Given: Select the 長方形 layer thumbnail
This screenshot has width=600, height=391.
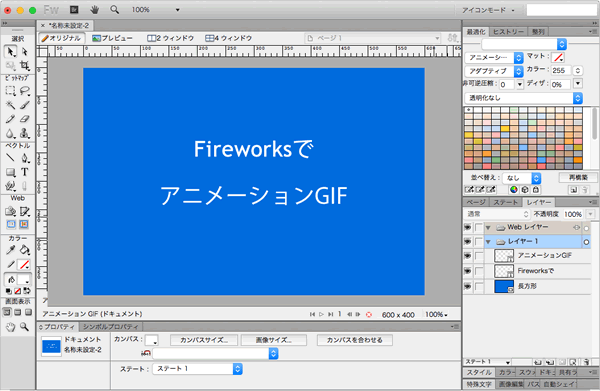Looking at the screenshot, I should [x=504, y=287].
